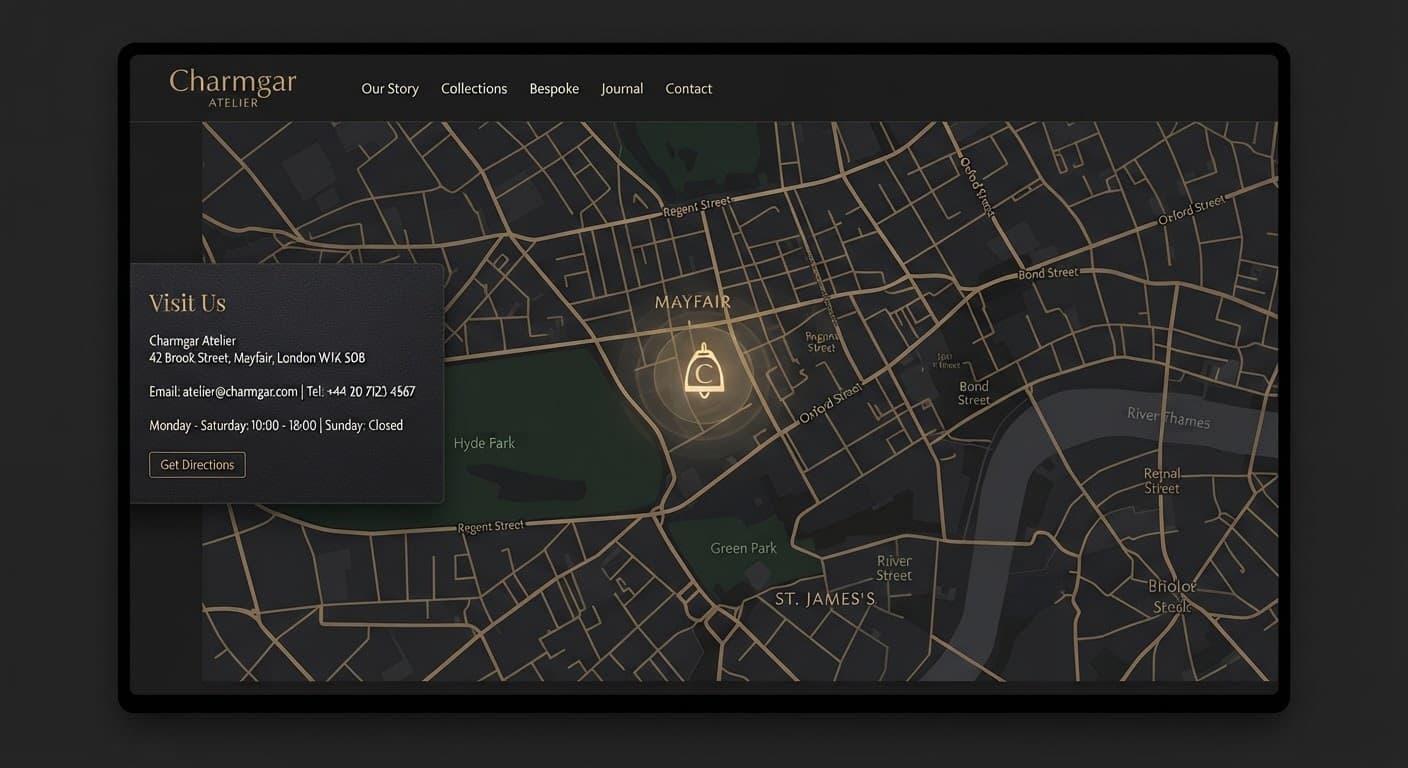1408x768 pixels.
Task: Click the Hyde Park map label
Action: (x=484, y=443)
